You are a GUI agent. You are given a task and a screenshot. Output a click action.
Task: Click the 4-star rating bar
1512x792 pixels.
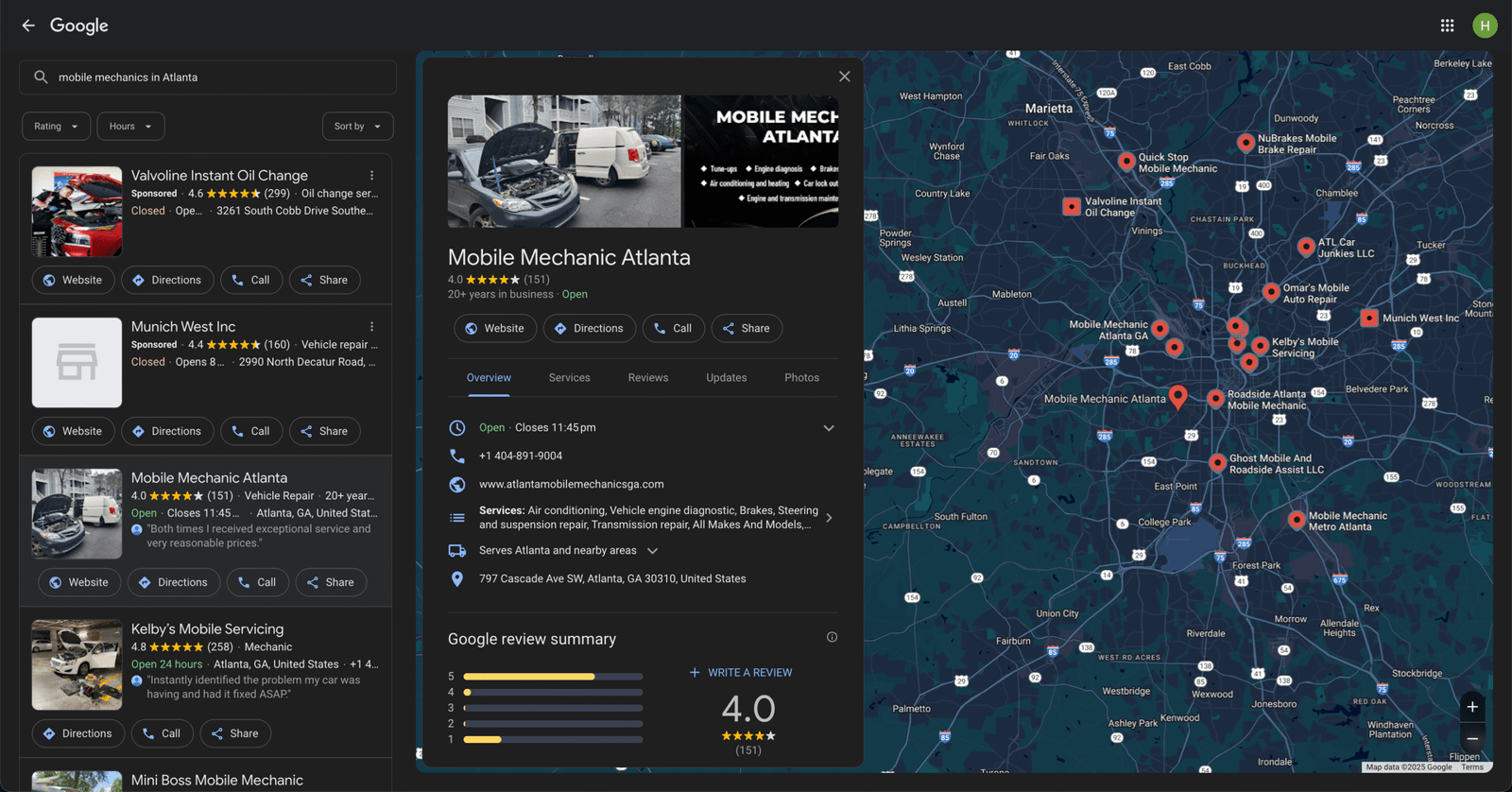point(553,692)
